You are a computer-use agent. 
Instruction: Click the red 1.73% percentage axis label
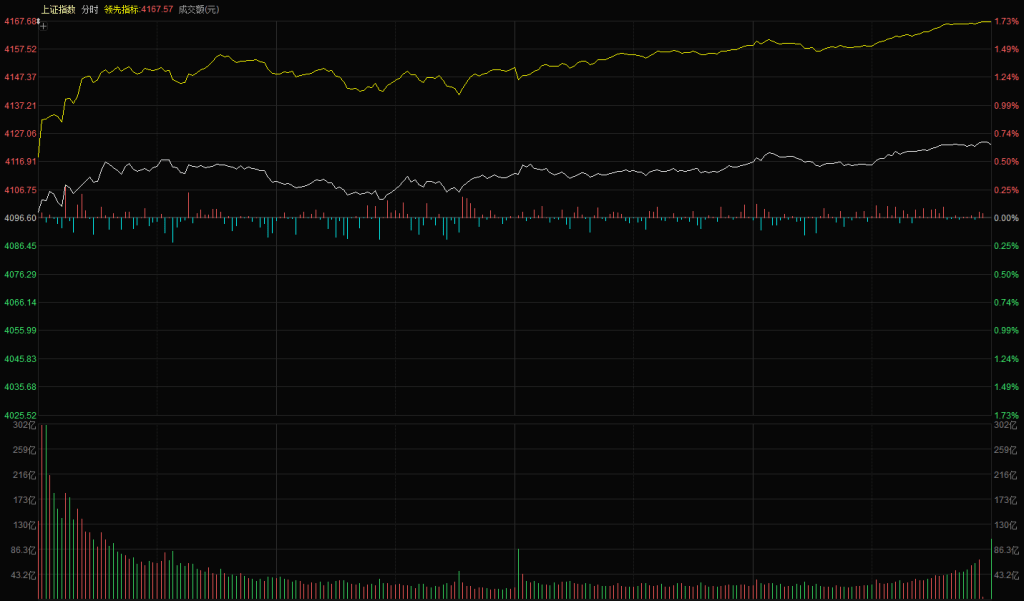pos(1005,21)
